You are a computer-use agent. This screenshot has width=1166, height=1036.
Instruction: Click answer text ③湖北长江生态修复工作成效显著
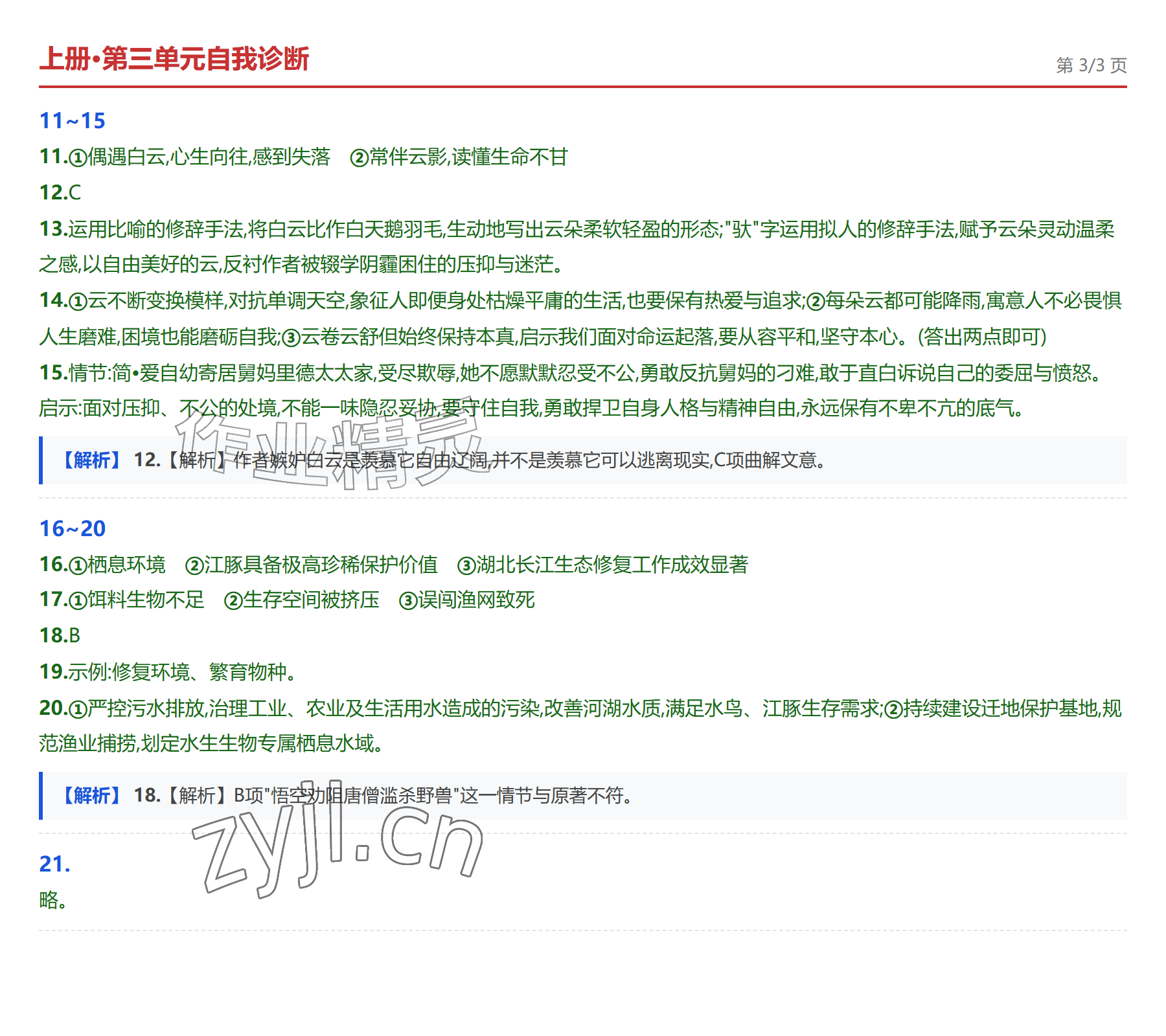pos(603,565)
